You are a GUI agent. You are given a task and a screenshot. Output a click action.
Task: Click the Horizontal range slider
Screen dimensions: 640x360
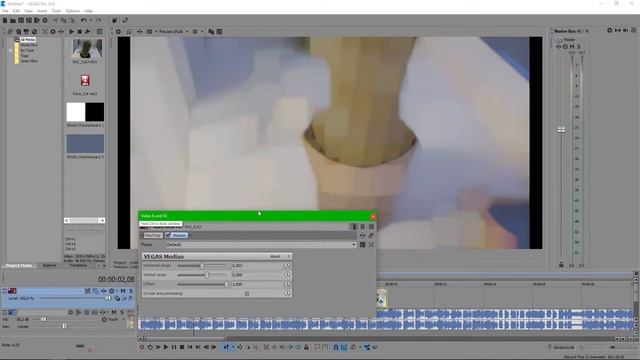point(202,266)
